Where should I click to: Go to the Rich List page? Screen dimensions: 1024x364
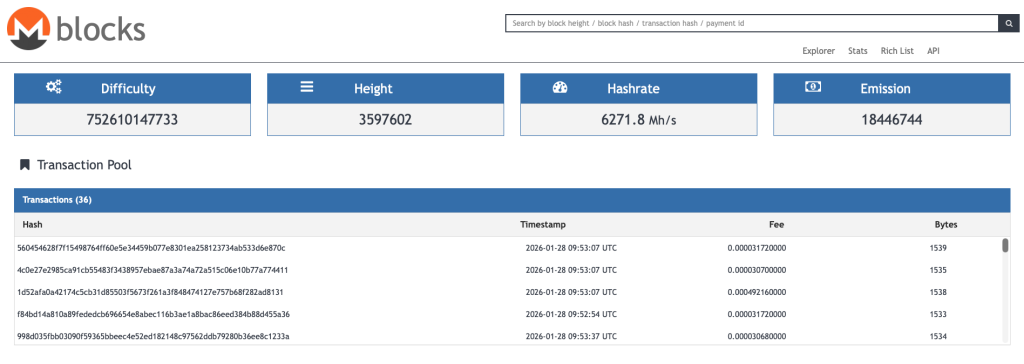pos(897,51)
